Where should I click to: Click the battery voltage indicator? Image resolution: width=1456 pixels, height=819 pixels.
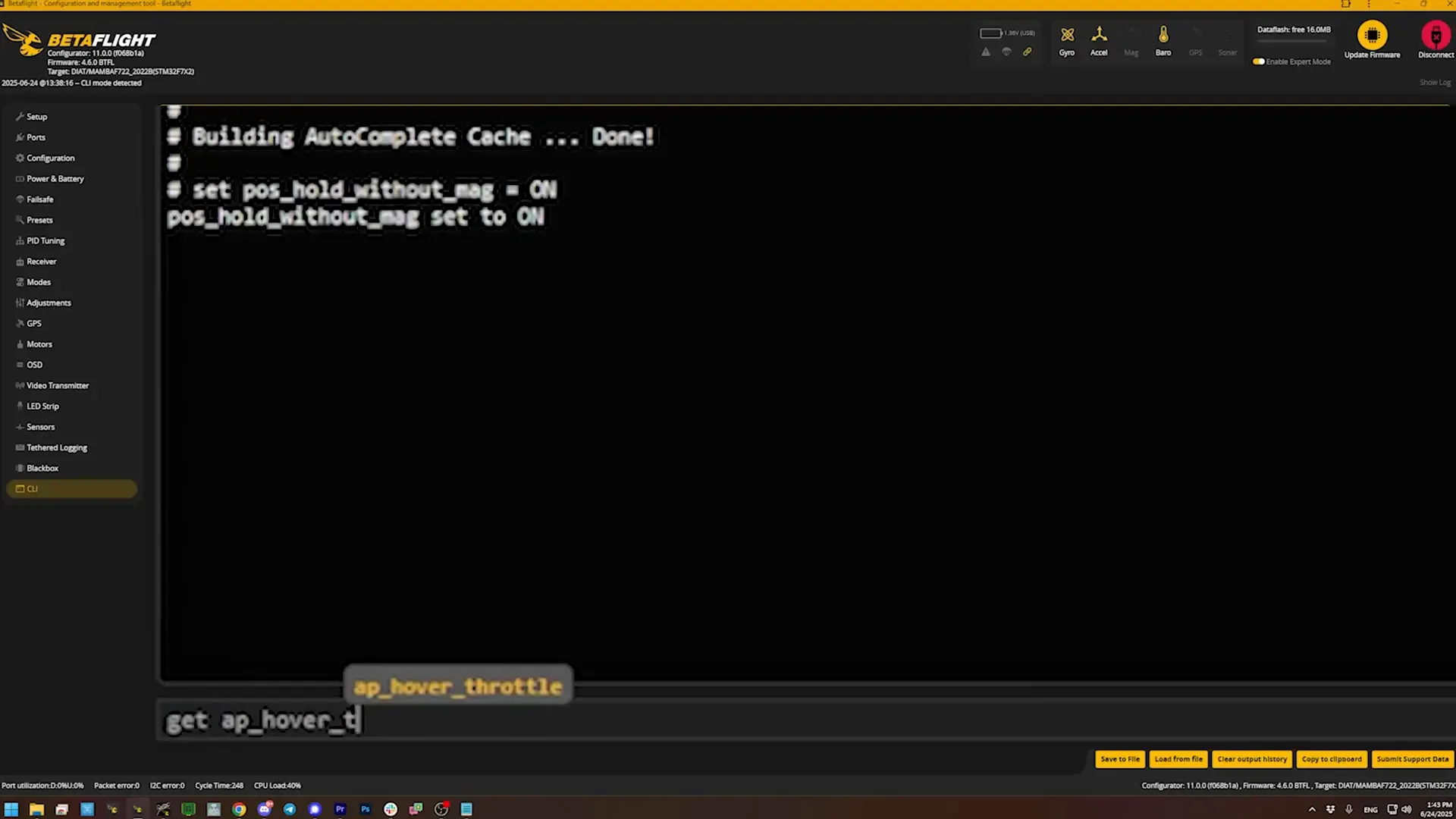coord(1007,33)
